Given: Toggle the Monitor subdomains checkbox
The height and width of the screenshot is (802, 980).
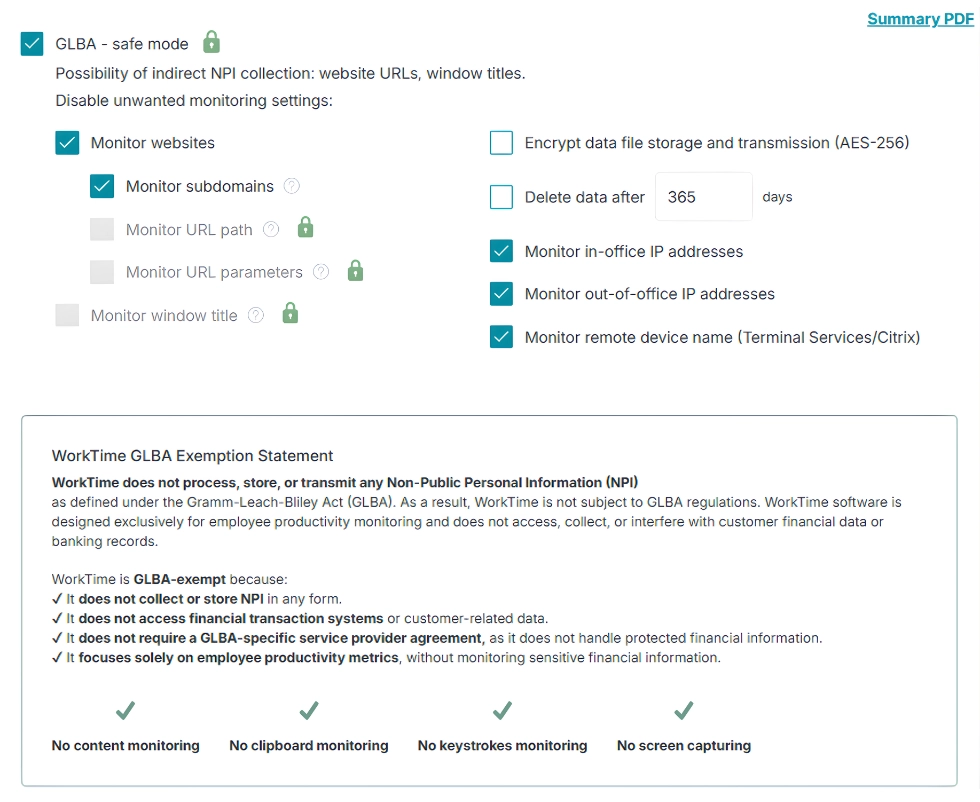Looking at the screenshot, I should coord(101,186).
